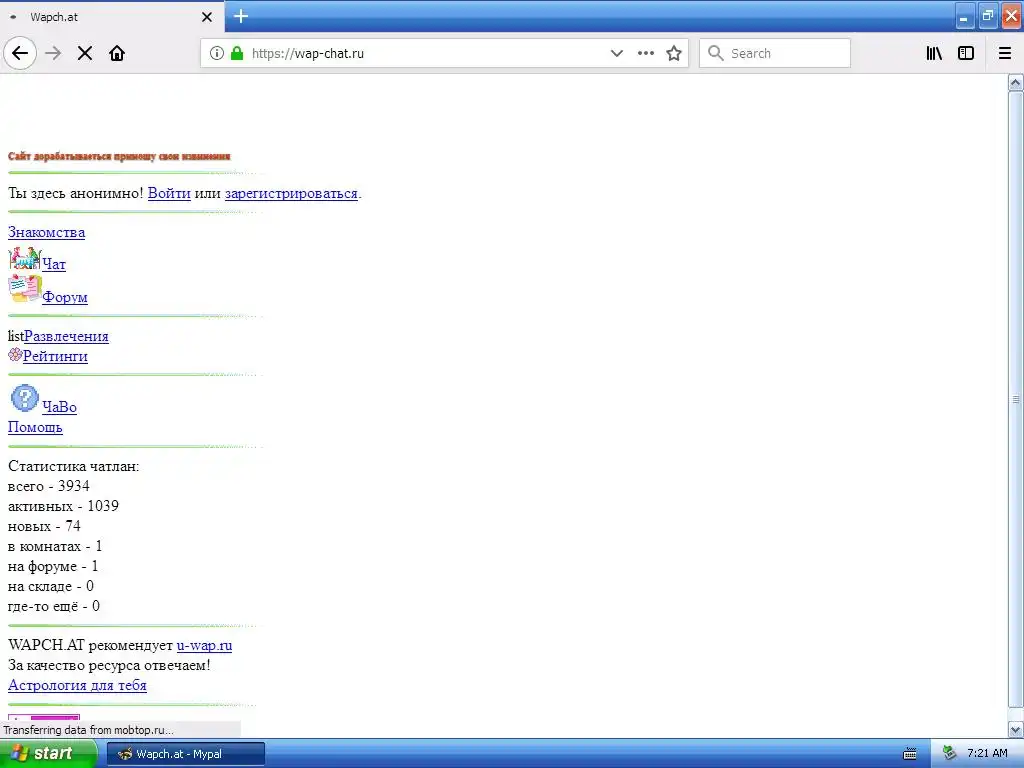Click the page vertical scrollbar thumb
The image size is (1024, 768).
pos(1016,399)
